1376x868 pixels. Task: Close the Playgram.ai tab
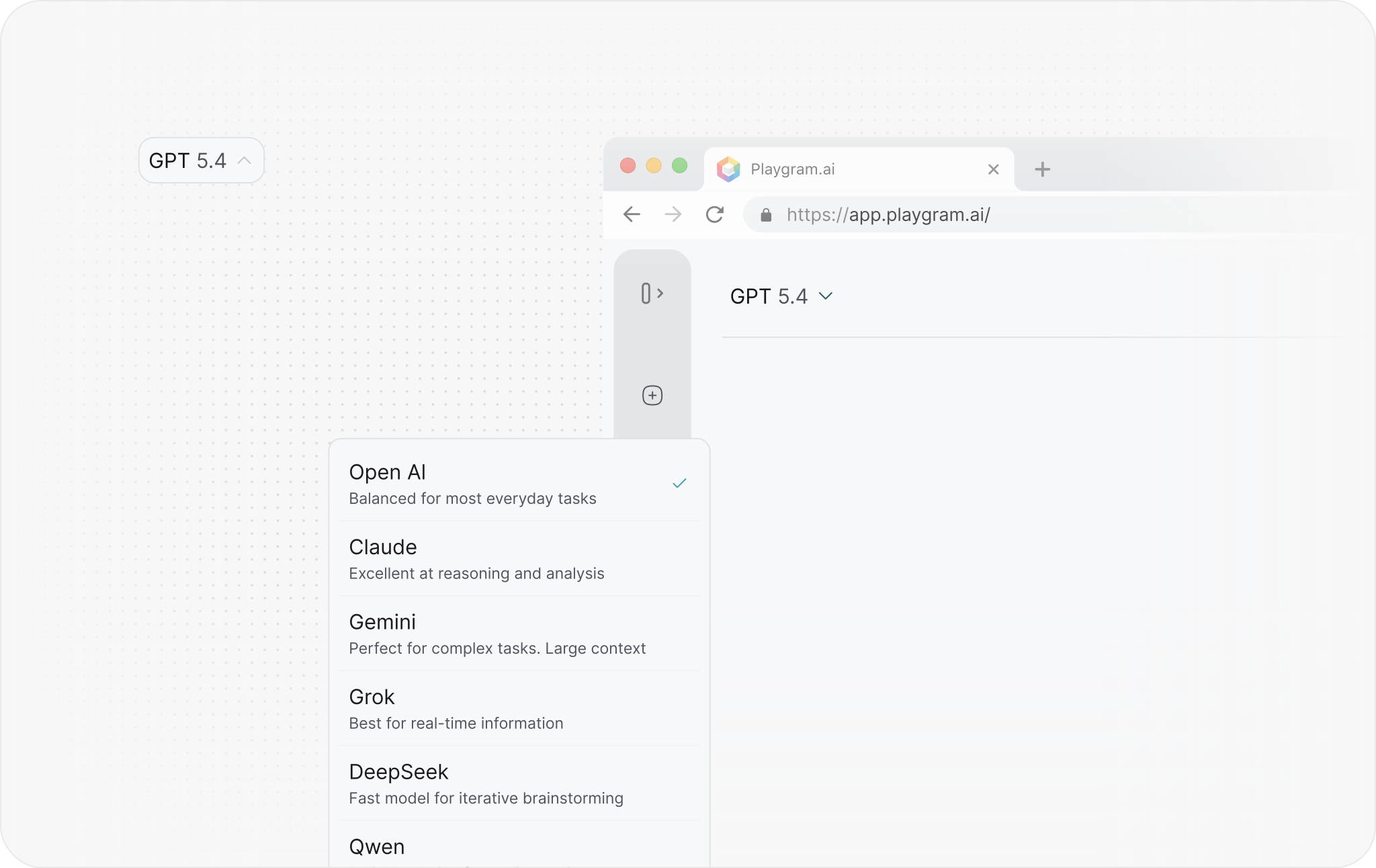pos(994,169)
